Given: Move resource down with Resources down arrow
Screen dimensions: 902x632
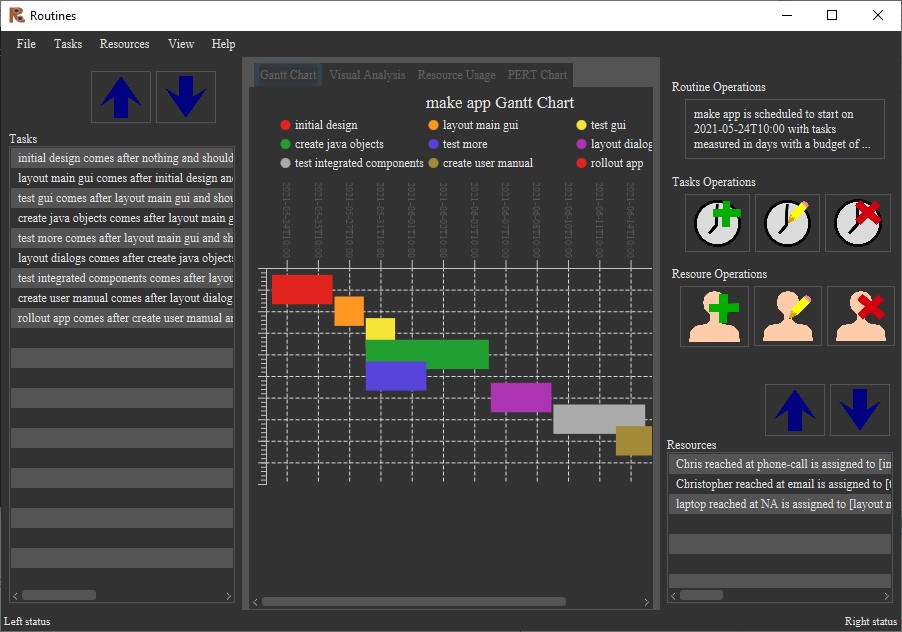Looking at the screenshot, I should tap(859, 410).
